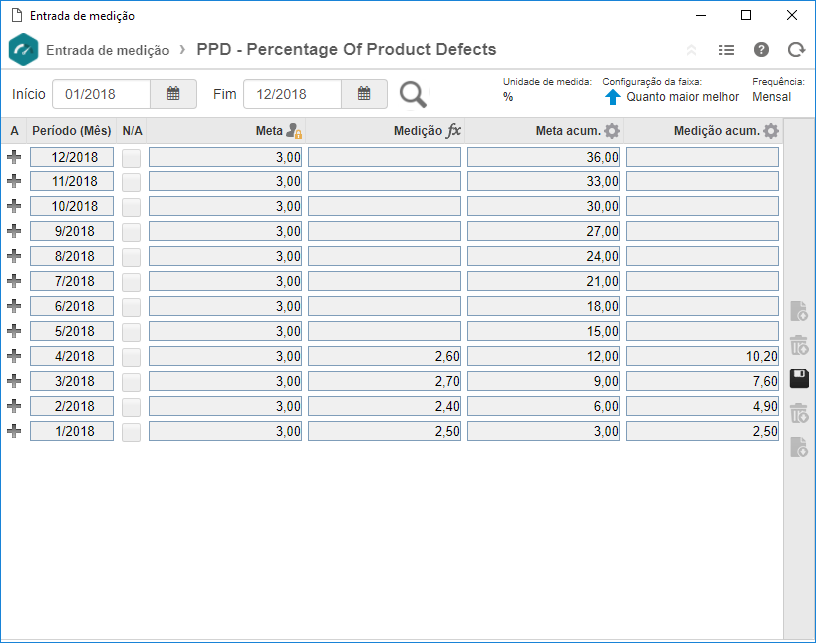The image size is (816, 643).
Task: Check the N/A box for 6/2018
Action: 132,307
